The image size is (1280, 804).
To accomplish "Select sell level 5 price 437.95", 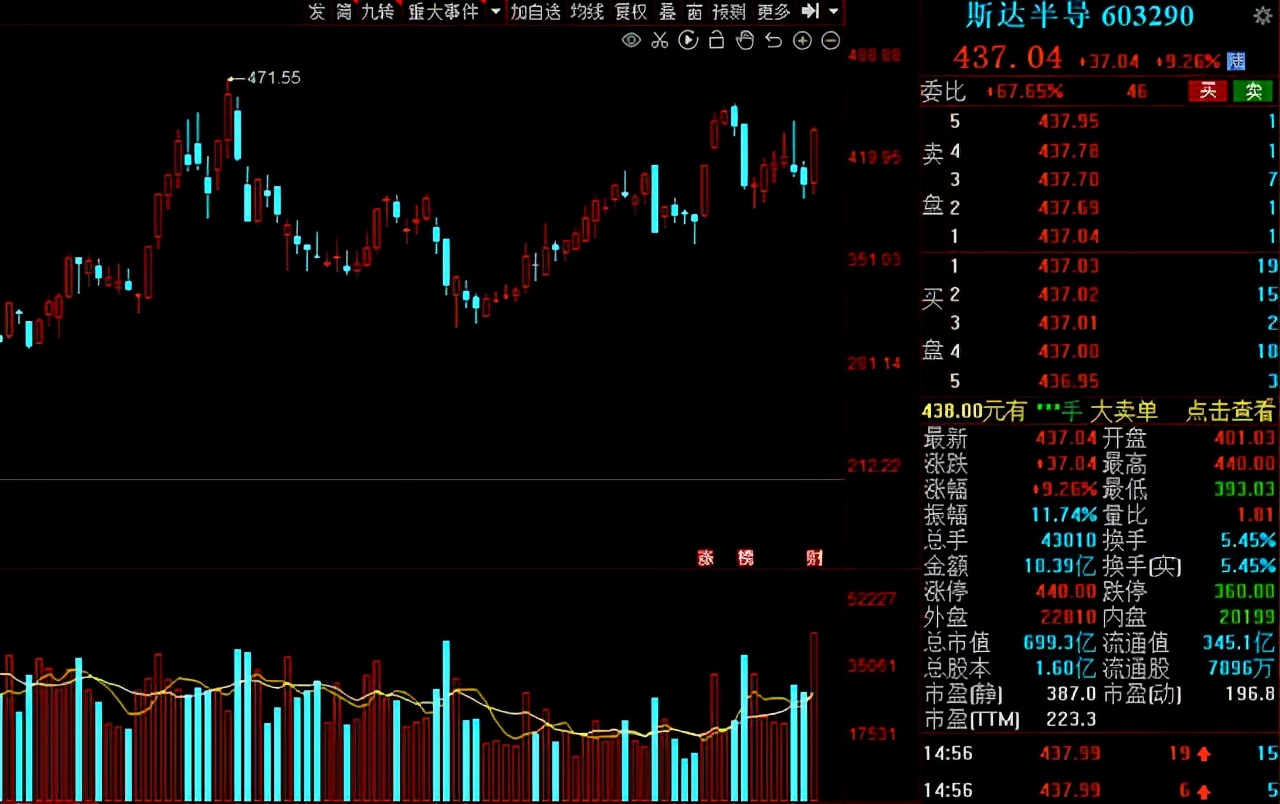I will pyautogui.click(x=1069, y=121).
